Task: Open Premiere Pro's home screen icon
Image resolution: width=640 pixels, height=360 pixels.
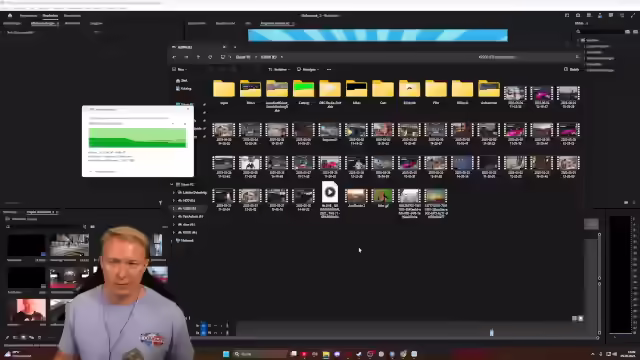Action: point(10,16)
